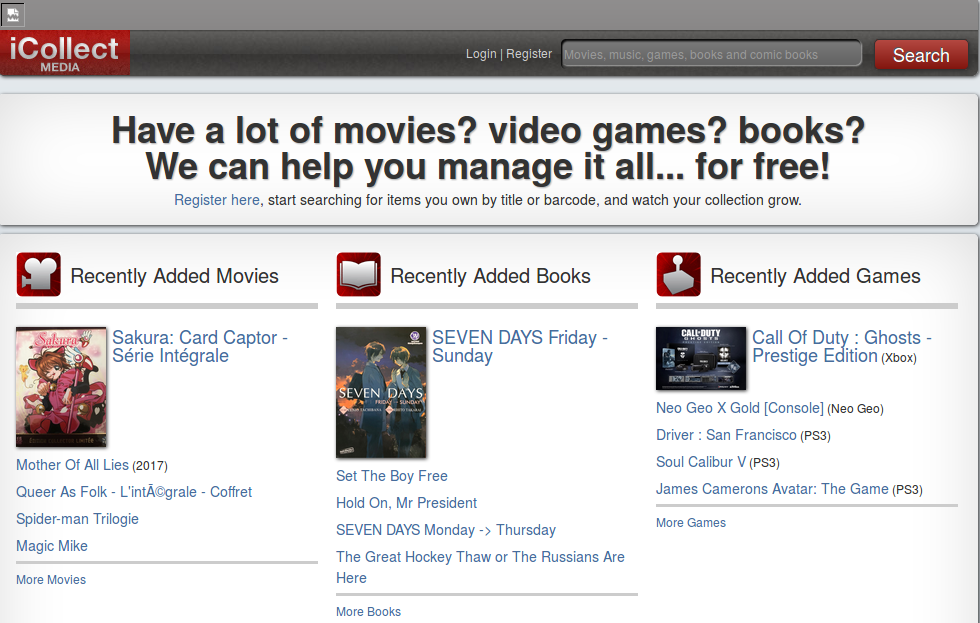980x623 pixels.
Task: Open the Register link in header
Action: pyautogui.click(x=529, y=54)
